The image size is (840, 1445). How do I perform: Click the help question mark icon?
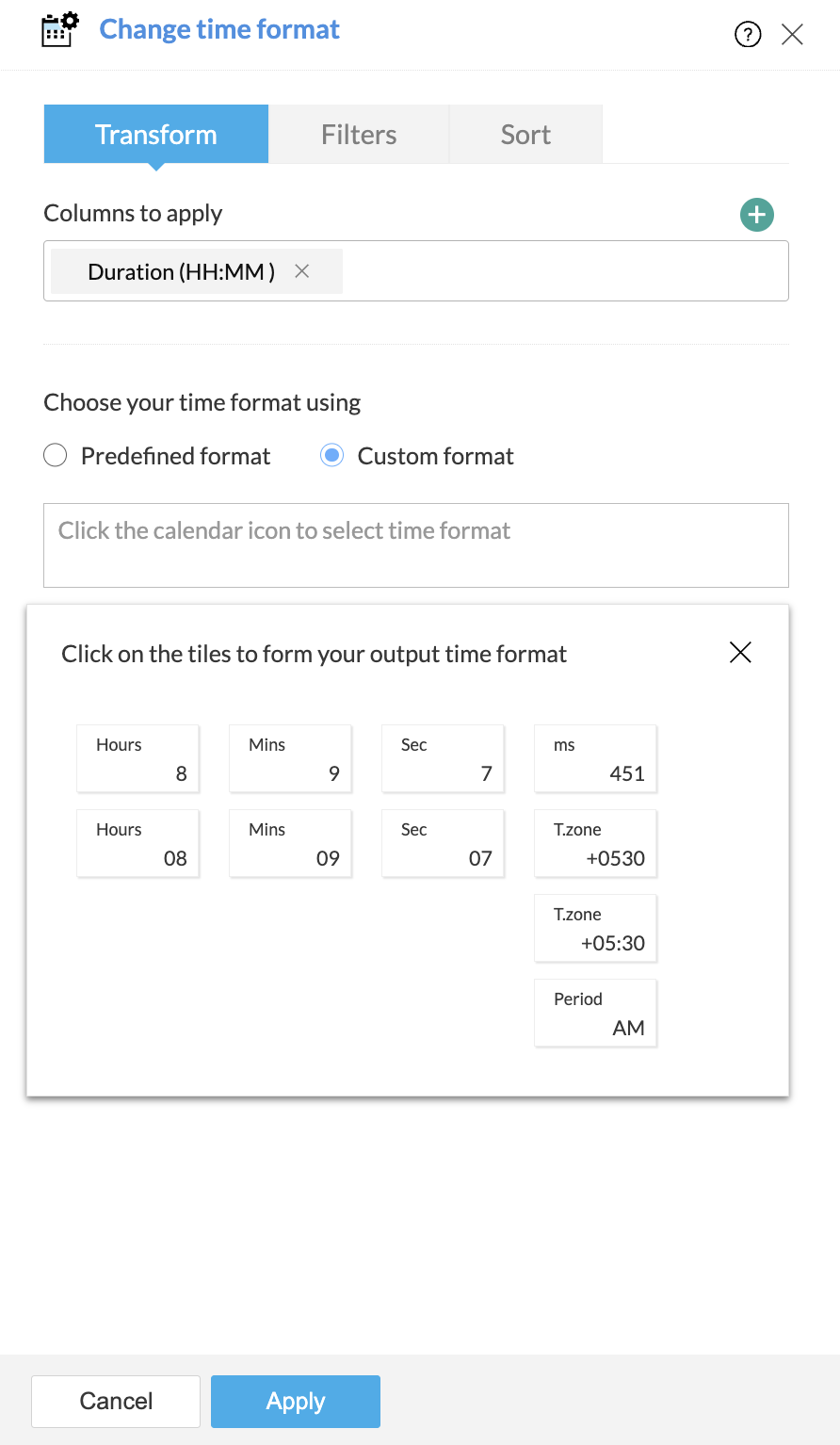point(748,35)
